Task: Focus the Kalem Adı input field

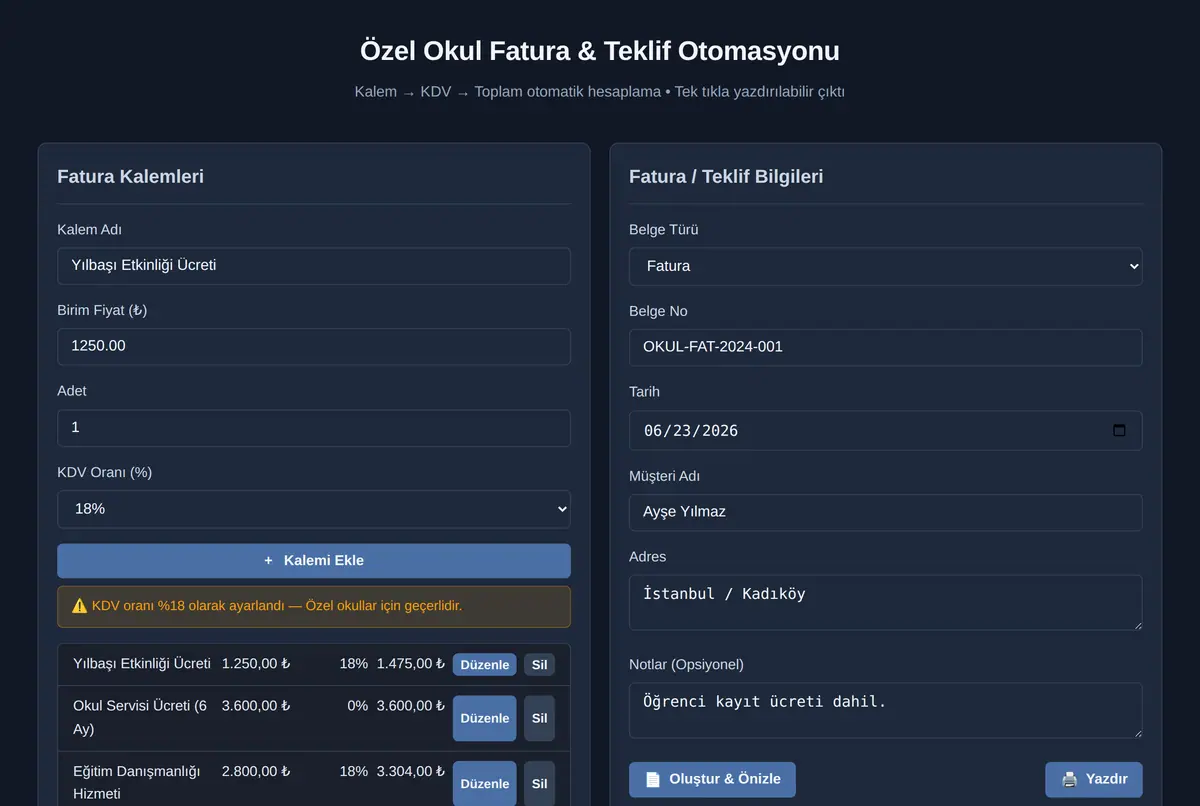Action: [314, 266]
